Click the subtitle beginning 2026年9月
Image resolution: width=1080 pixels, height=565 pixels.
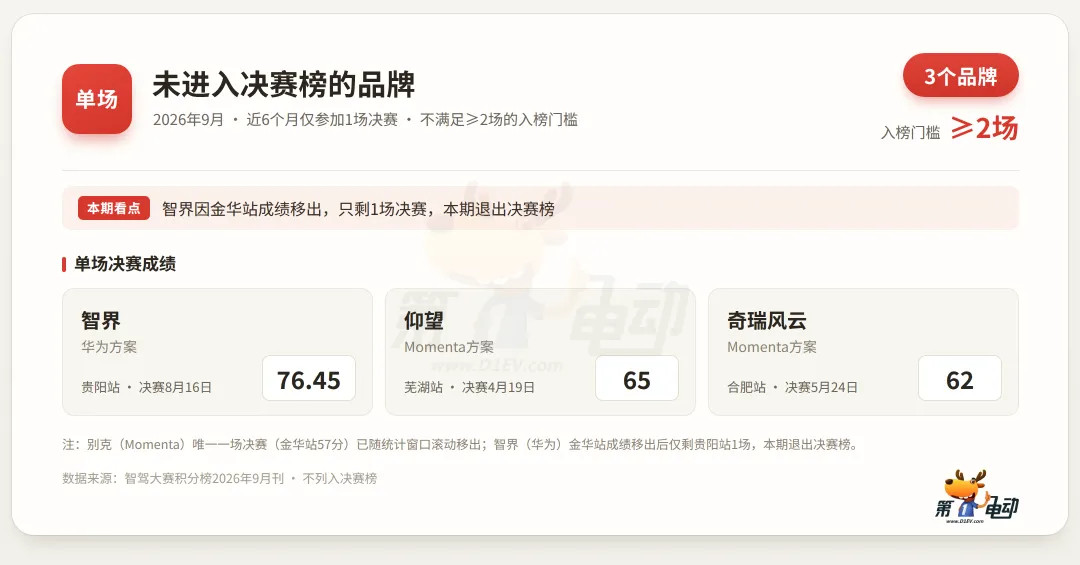coord(365,120)
